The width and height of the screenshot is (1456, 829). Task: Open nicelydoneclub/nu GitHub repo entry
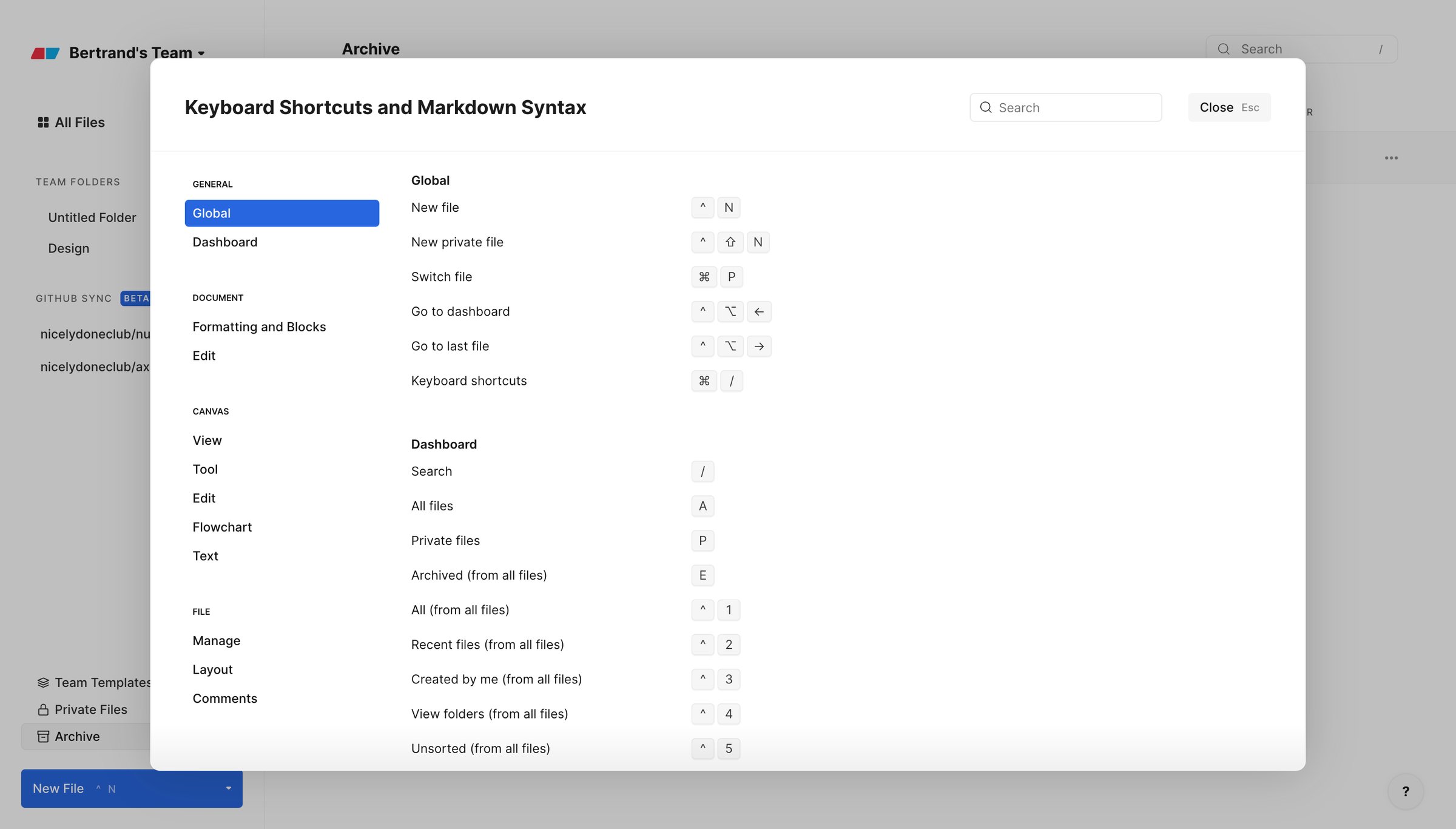coord(95,334)
